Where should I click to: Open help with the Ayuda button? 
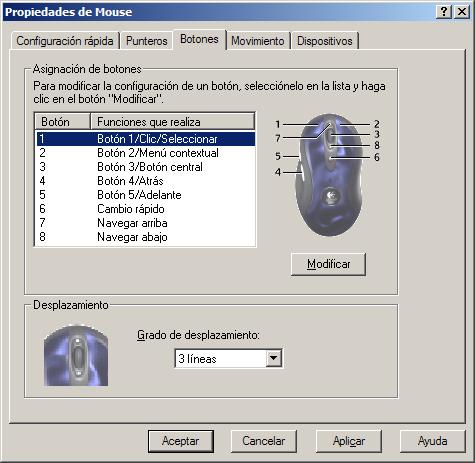(x=432, y=441)
